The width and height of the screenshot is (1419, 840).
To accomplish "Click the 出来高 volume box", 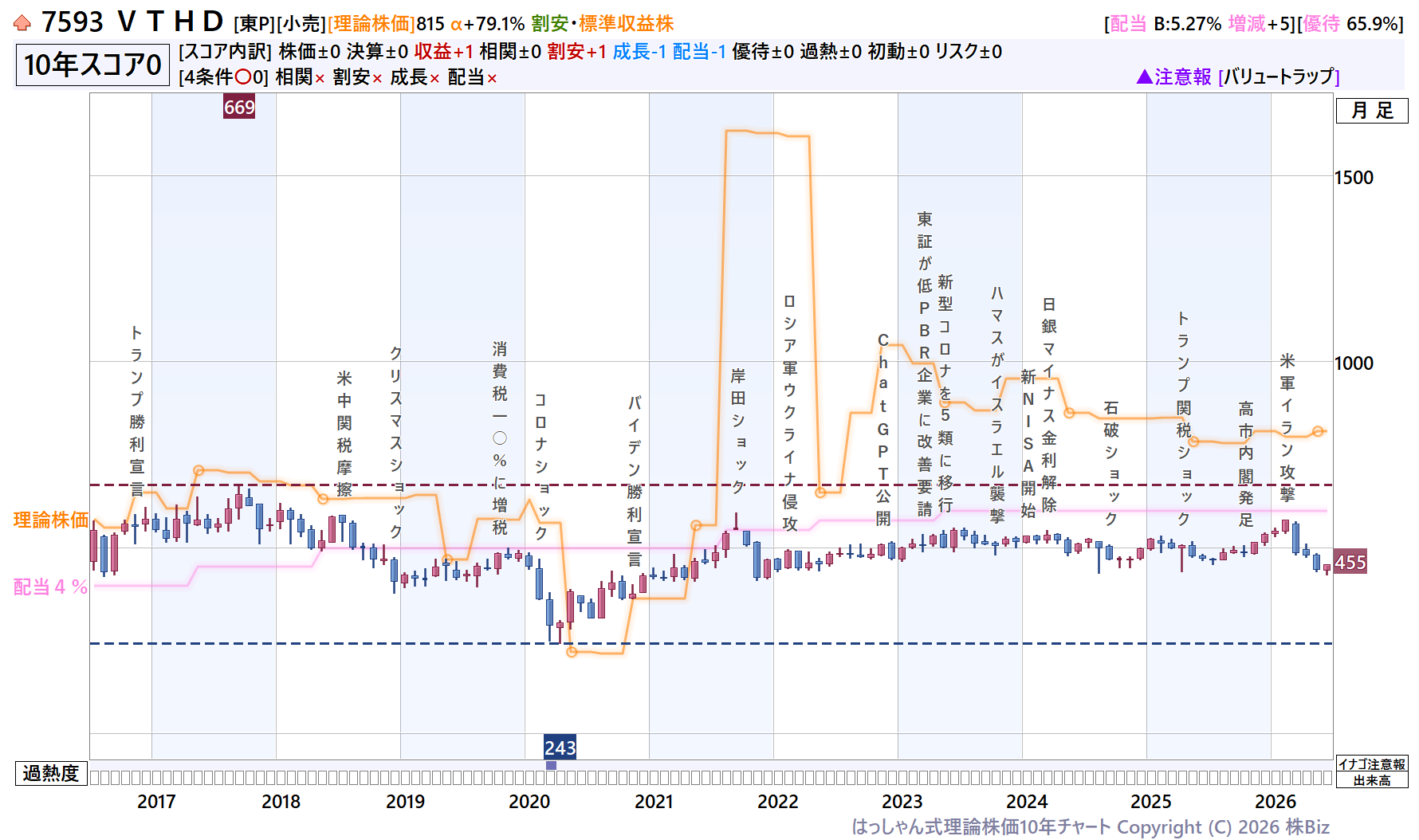I will point(1372,780).
